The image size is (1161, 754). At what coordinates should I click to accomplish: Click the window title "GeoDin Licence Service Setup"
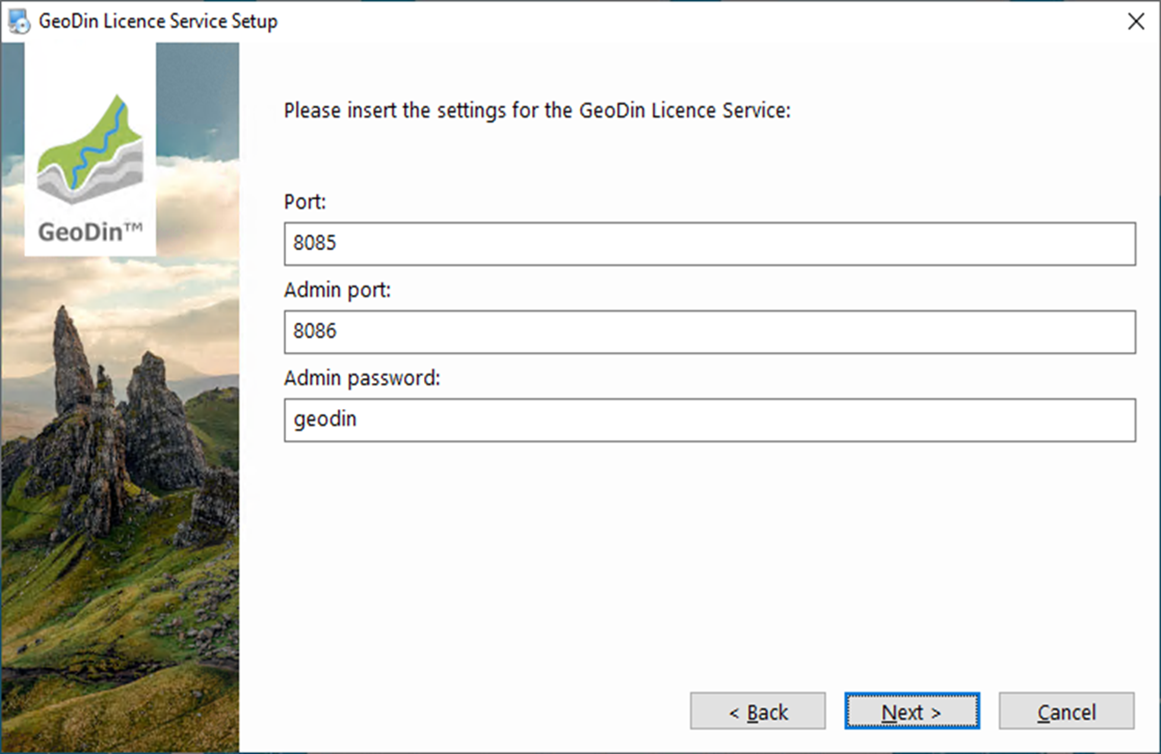click(158, 21)
